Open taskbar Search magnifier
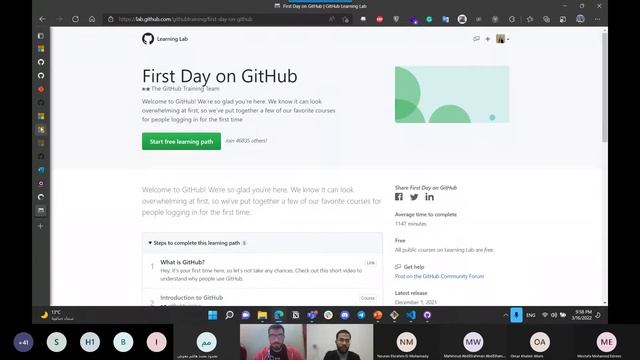This screenshot has width=640, height=360. tap(229, 315)
